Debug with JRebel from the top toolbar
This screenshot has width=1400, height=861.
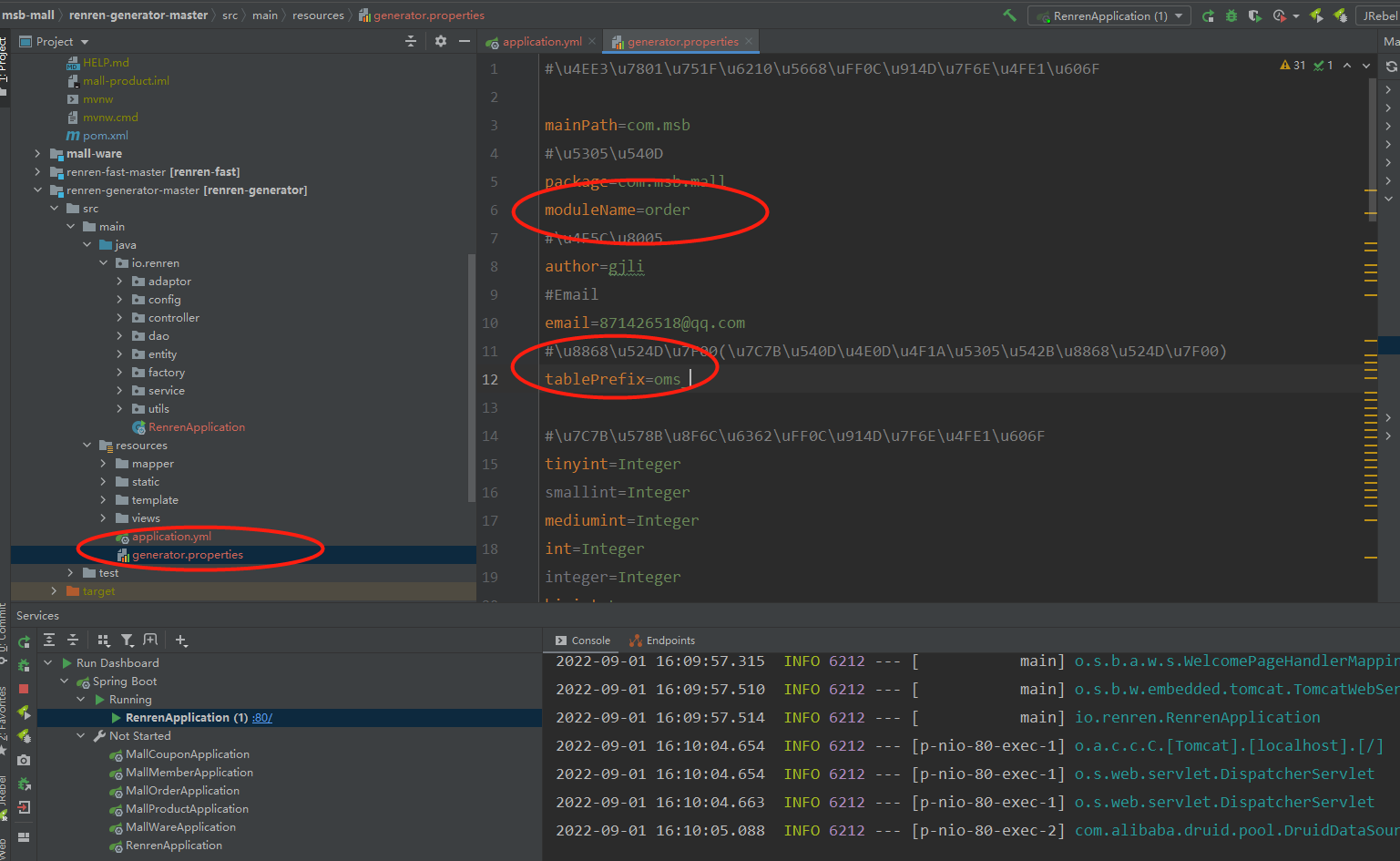click(1340, 15)
